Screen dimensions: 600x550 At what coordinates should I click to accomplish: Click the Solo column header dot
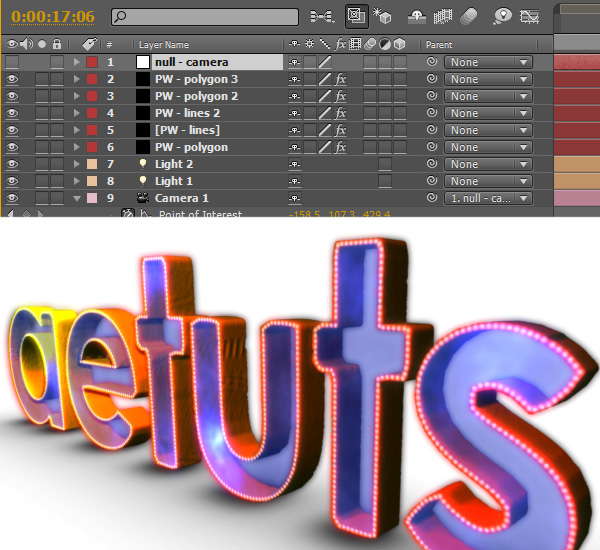(42, 44)
